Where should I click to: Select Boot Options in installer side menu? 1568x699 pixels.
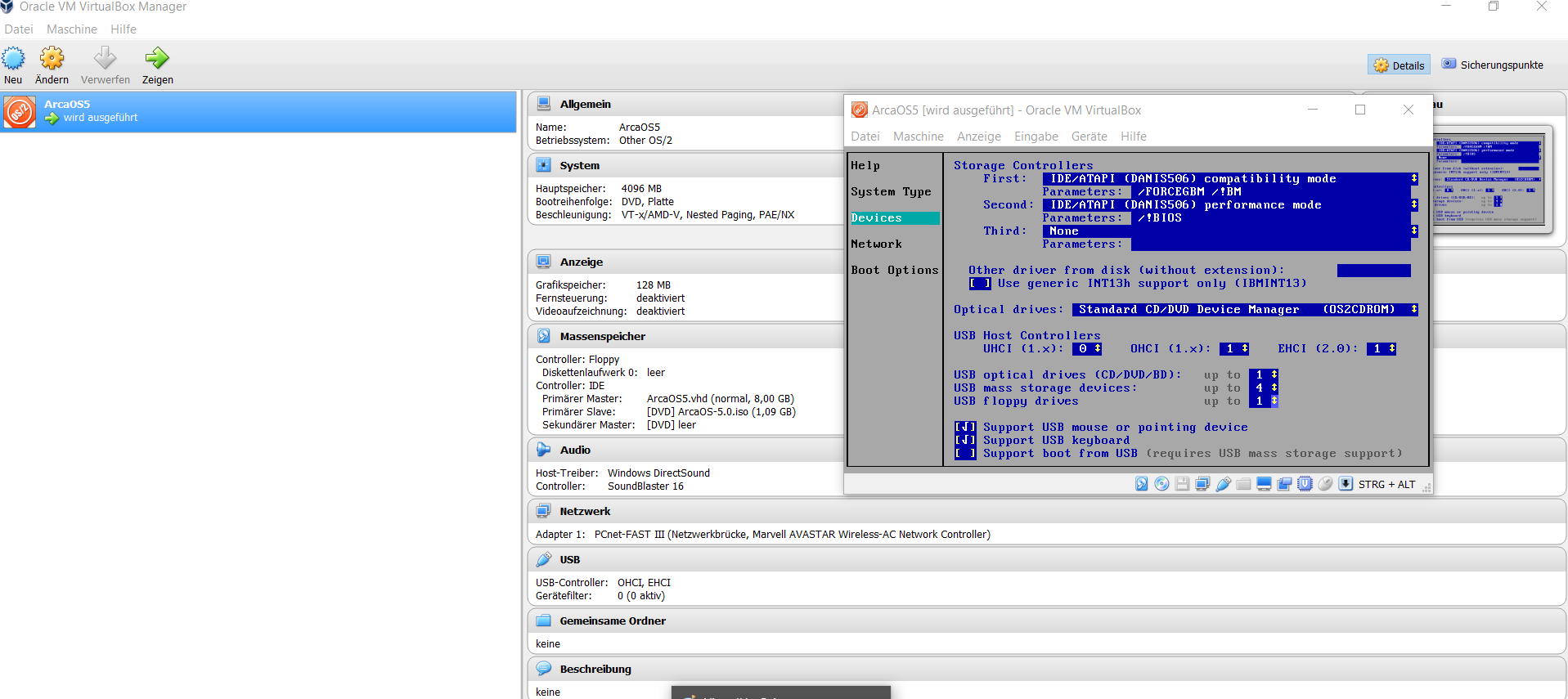coord(895,271)
